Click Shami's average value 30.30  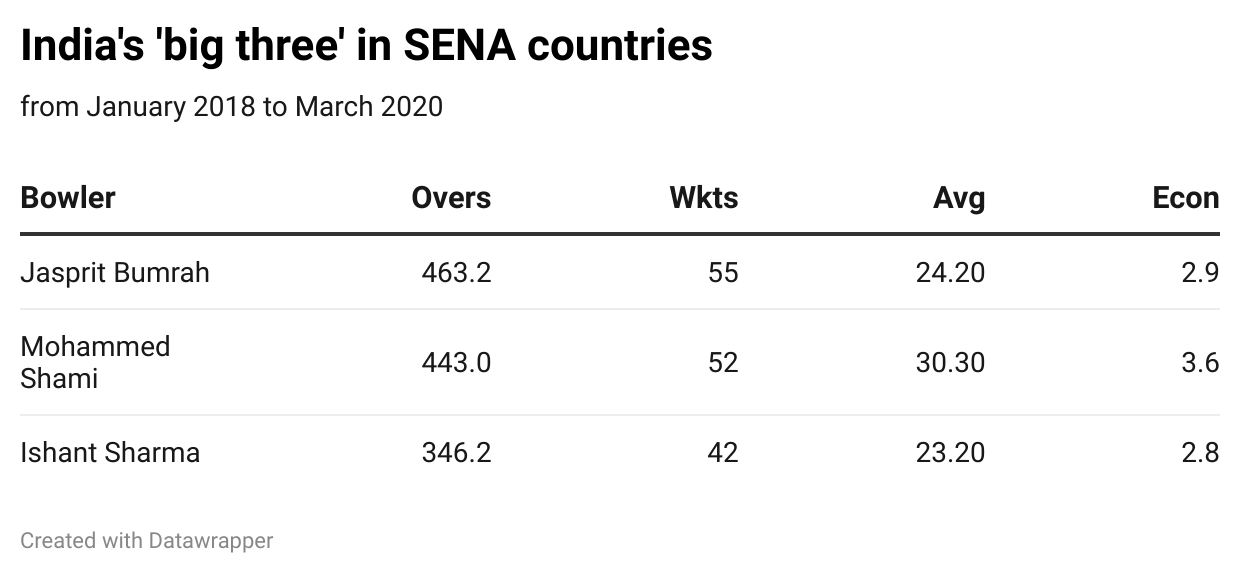click(950, 362)
